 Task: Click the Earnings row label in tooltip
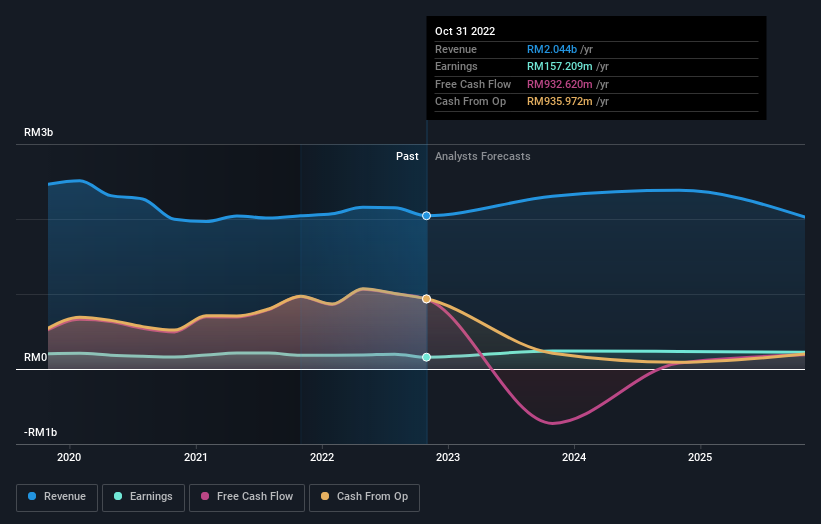point(456,66)
